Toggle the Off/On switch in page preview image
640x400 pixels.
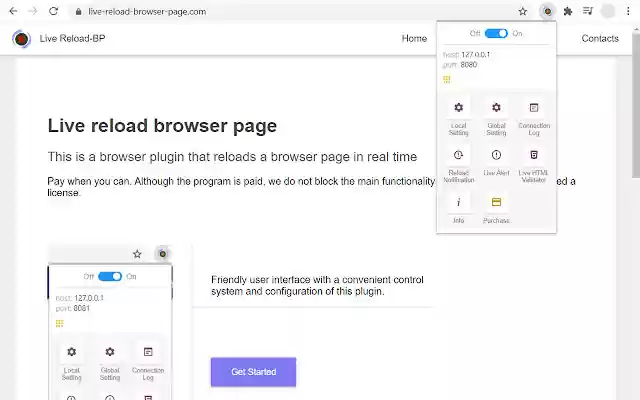[110, 276]
